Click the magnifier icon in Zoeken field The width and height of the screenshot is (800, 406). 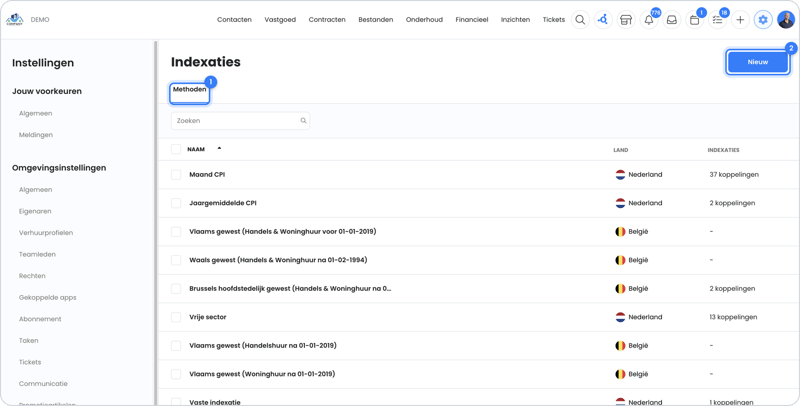[x=303, y=121]
